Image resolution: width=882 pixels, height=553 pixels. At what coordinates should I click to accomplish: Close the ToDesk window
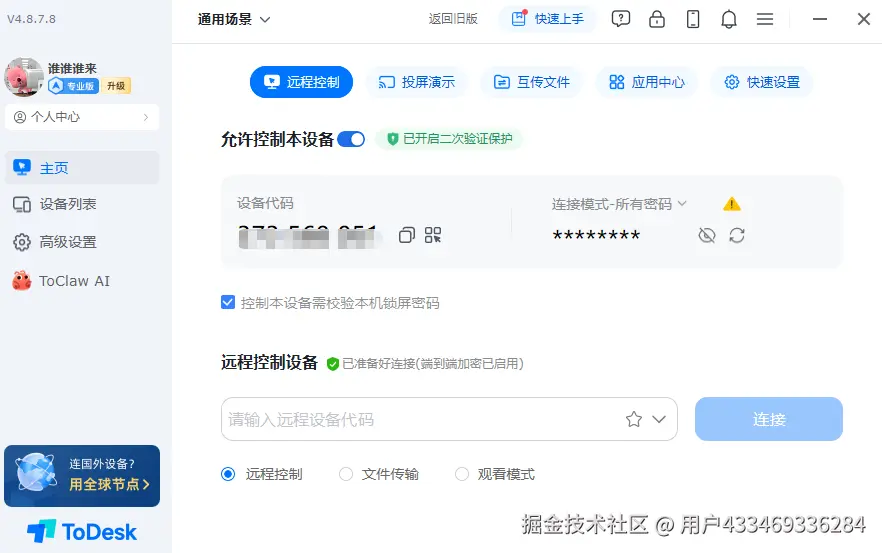point(864,19)
